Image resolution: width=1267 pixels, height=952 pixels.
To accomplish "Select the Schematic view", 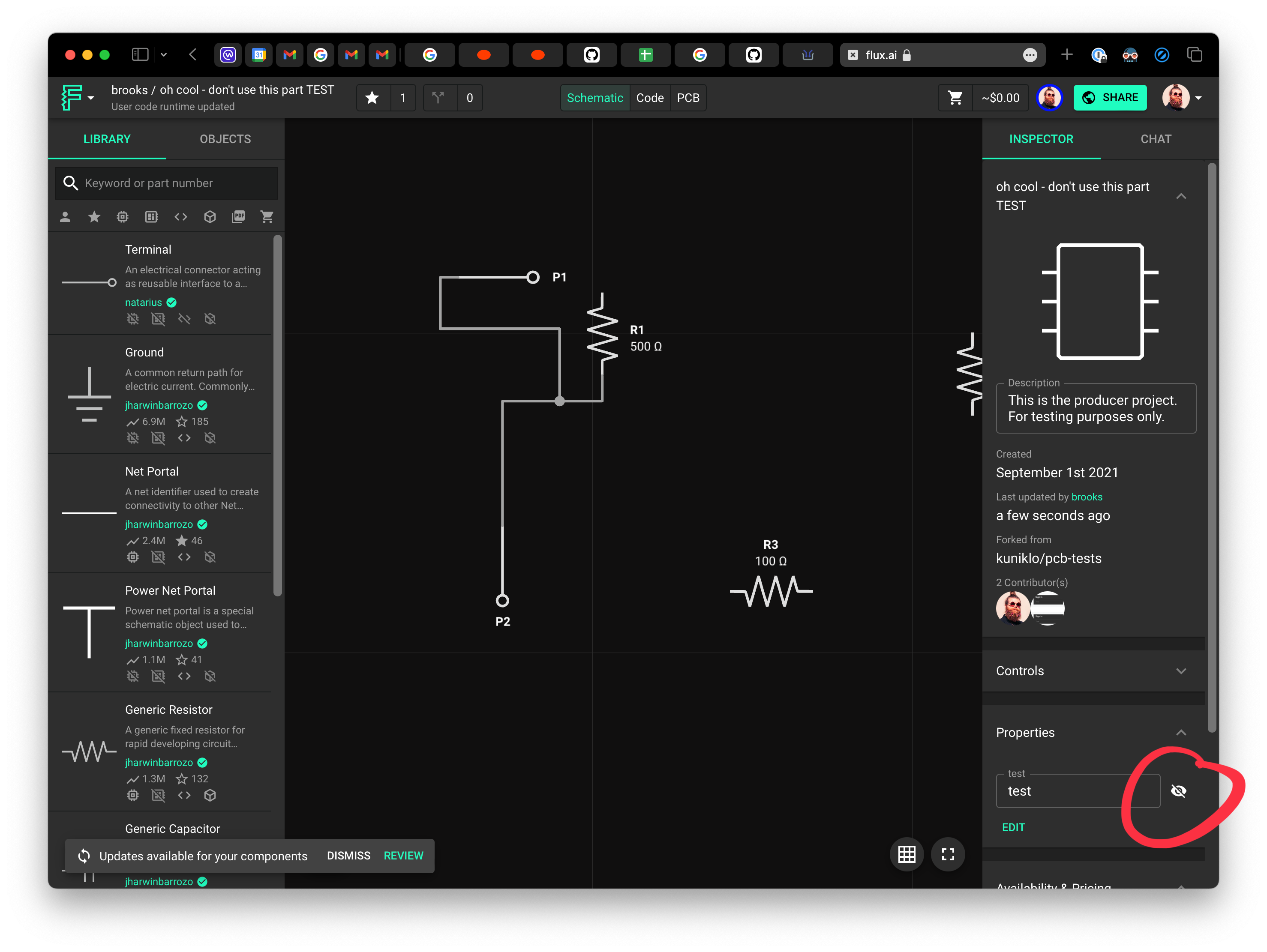I will coord(594,98).
